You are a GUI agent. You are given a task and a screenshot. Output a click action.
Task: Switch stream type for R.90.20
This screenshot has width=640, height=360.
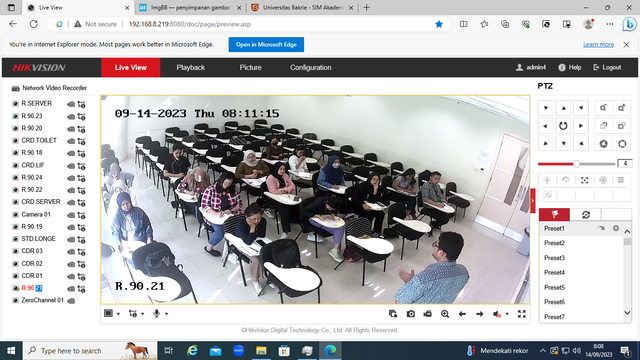82,129
